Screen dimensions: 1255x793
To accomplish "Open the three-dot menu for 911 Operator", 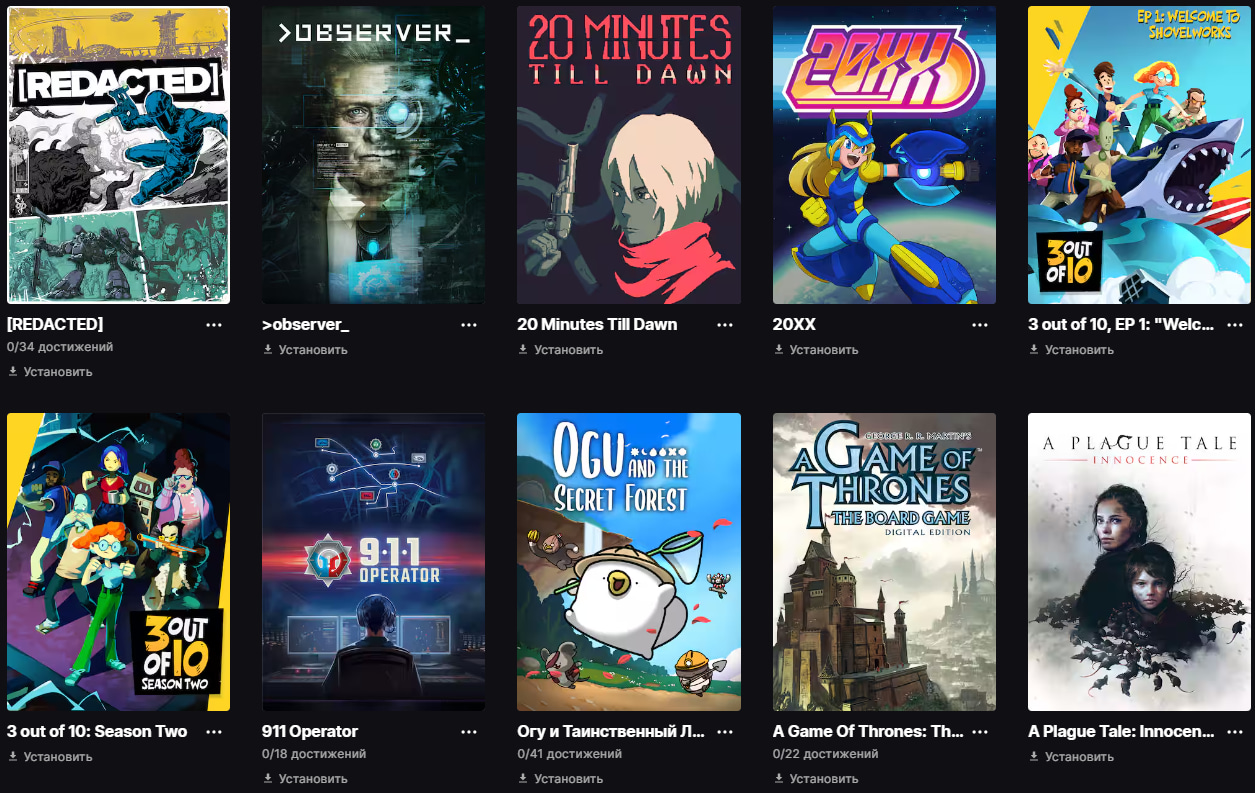I will 469,732.
